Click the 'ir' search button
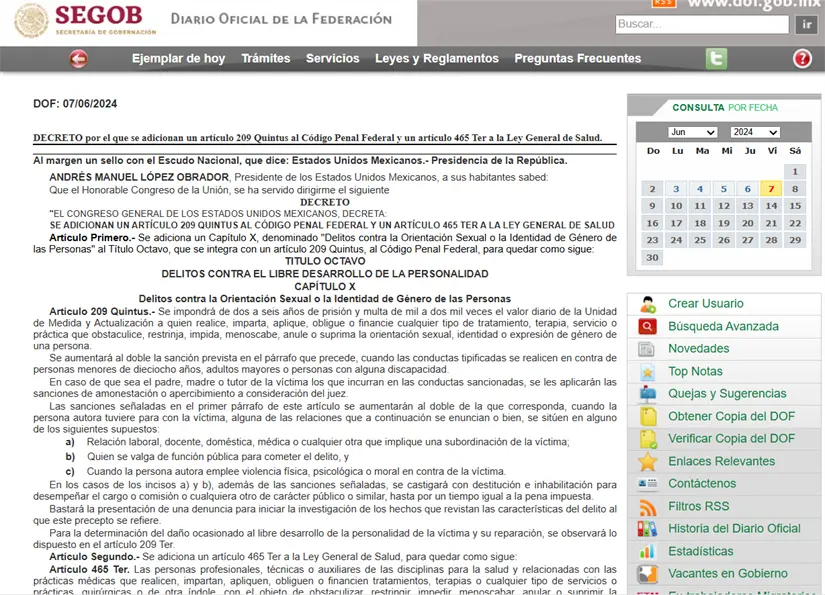The width and height of the screenshot is (825, 595). click(x=805, y=24)
